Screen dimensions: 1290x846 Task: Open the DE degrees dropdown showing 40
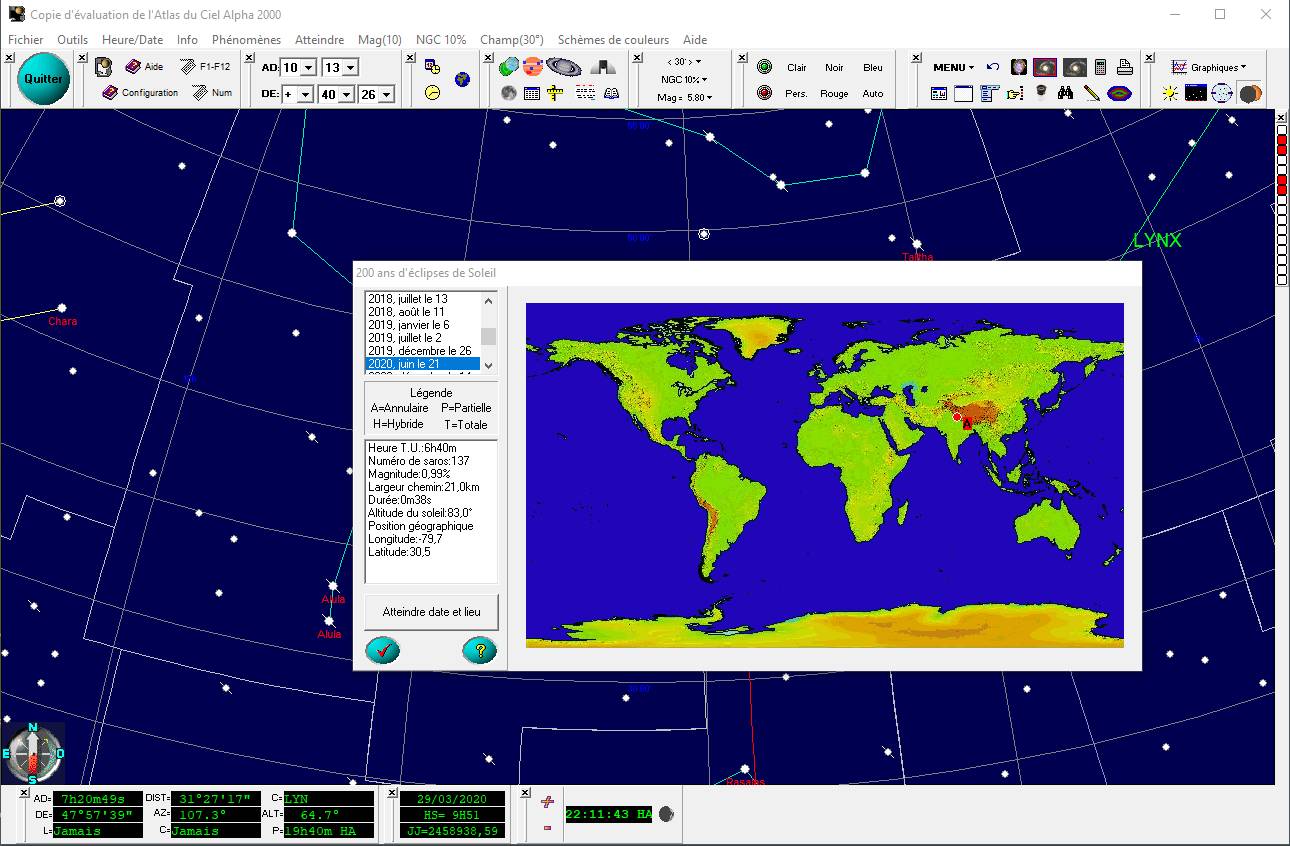pyautogui.click(x=346, y=94)
